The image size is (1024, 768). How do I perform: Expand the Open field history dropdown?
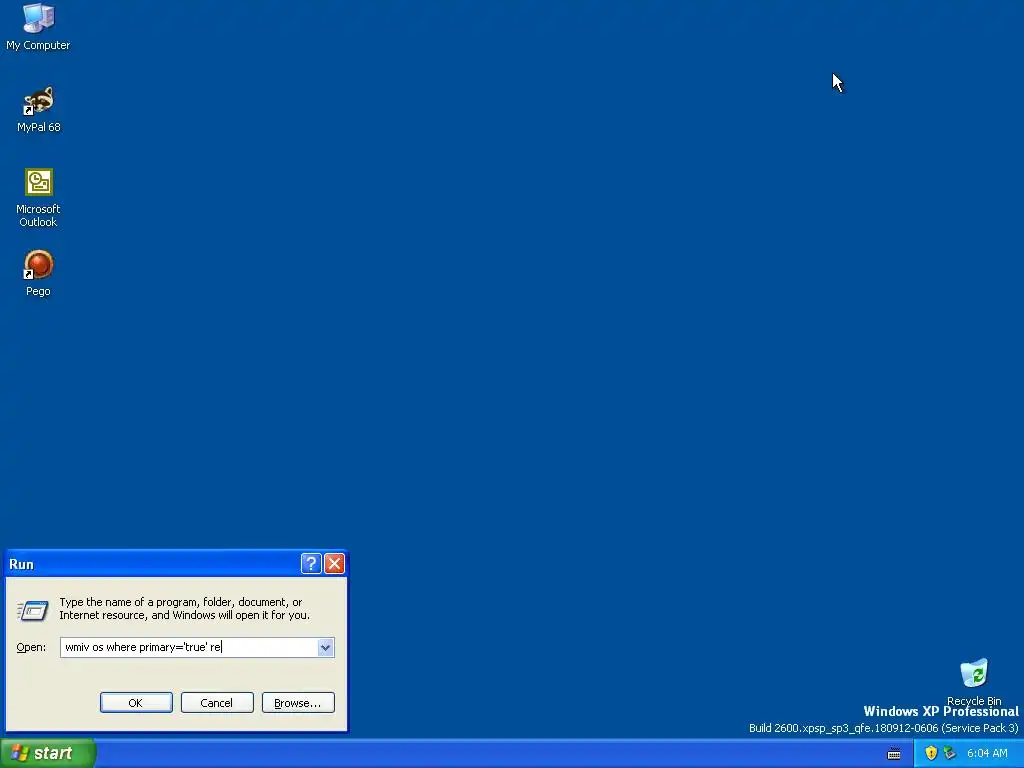tap(325, 647)
